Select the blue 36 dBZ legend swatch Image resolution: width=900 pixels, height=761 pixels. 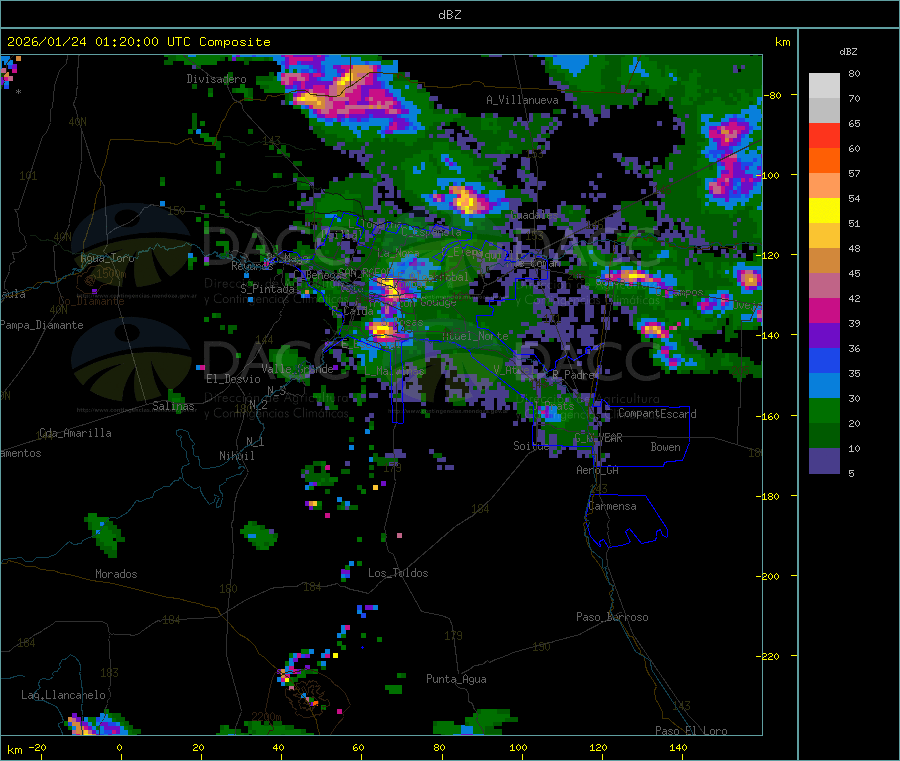coord(824,360)
